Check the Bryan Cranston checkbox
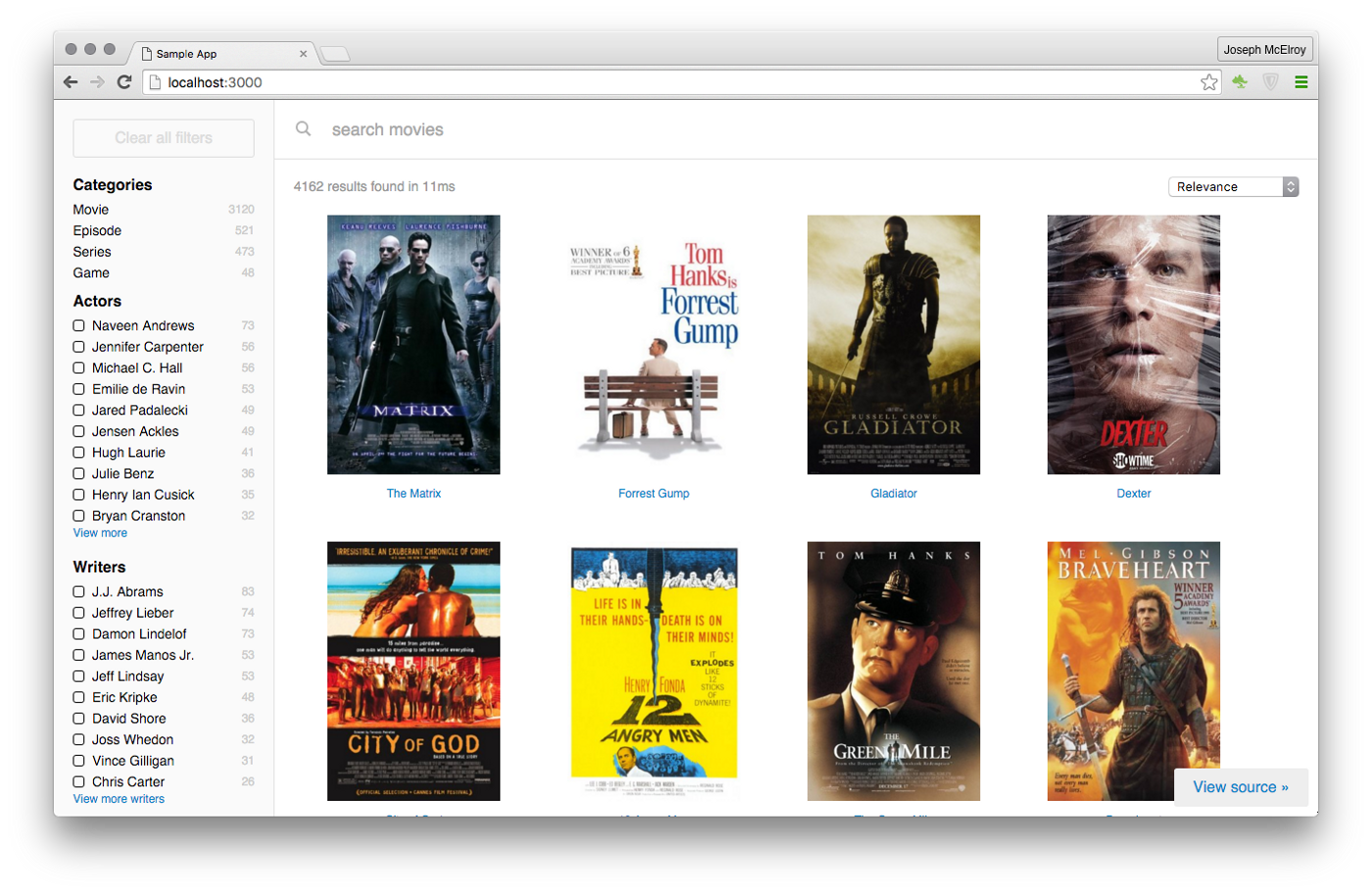 [79, 516]
